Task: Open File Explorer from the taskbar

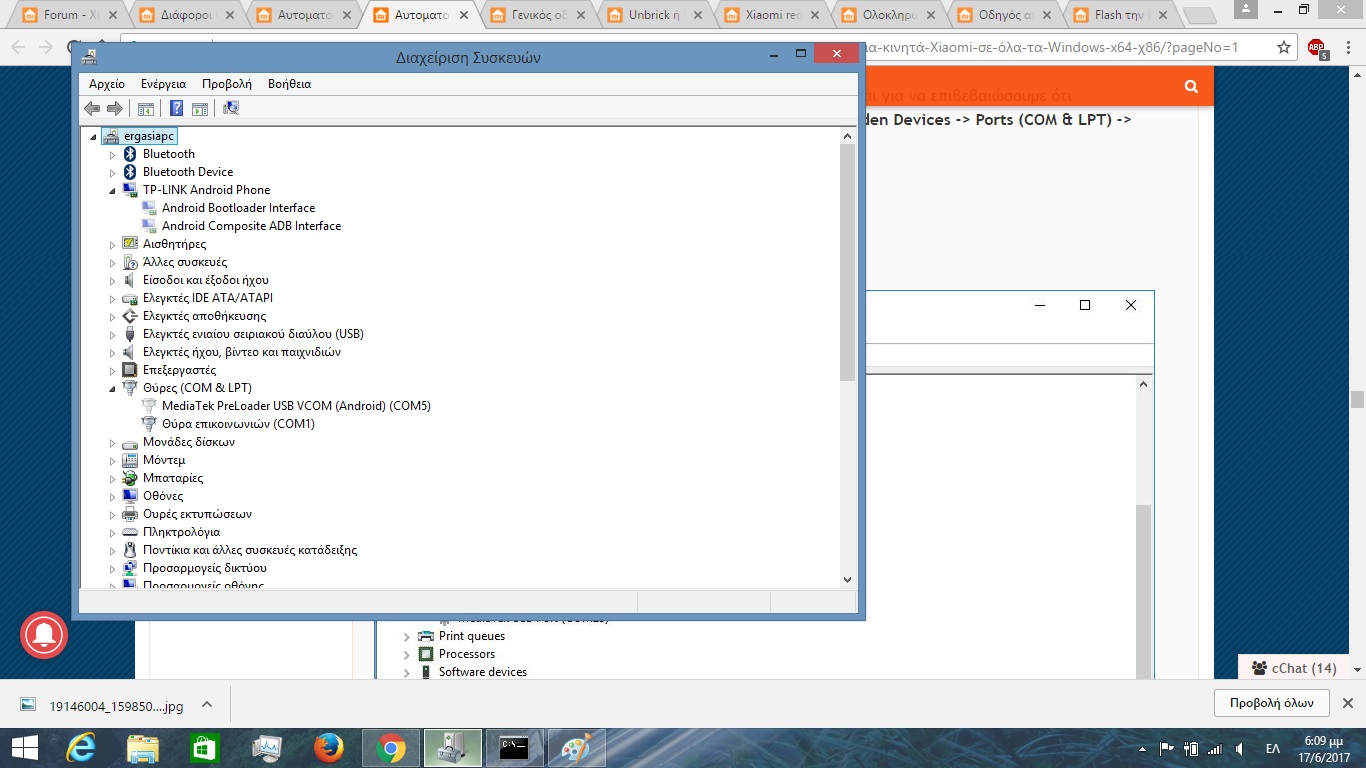Action: point(143,747)
